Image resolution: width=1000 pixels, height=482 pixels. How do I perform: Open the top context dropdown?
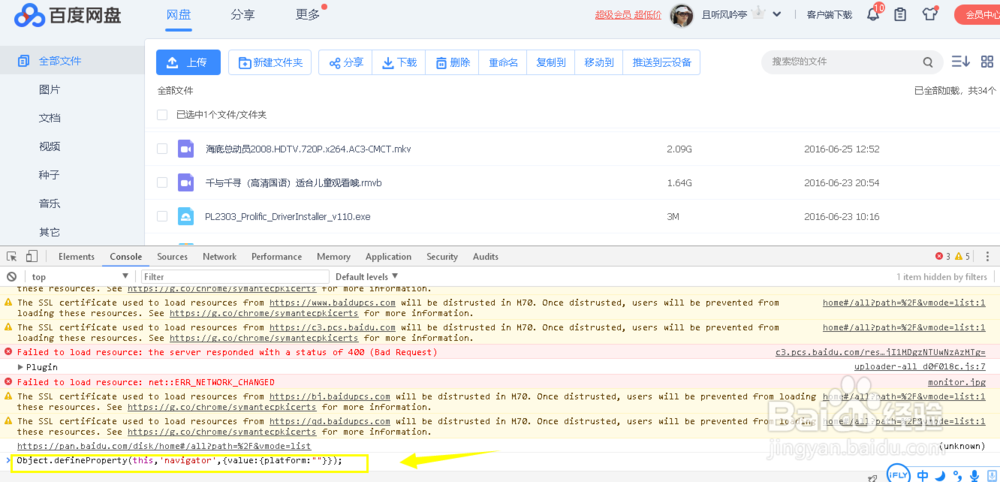click(x=80, y=277)
